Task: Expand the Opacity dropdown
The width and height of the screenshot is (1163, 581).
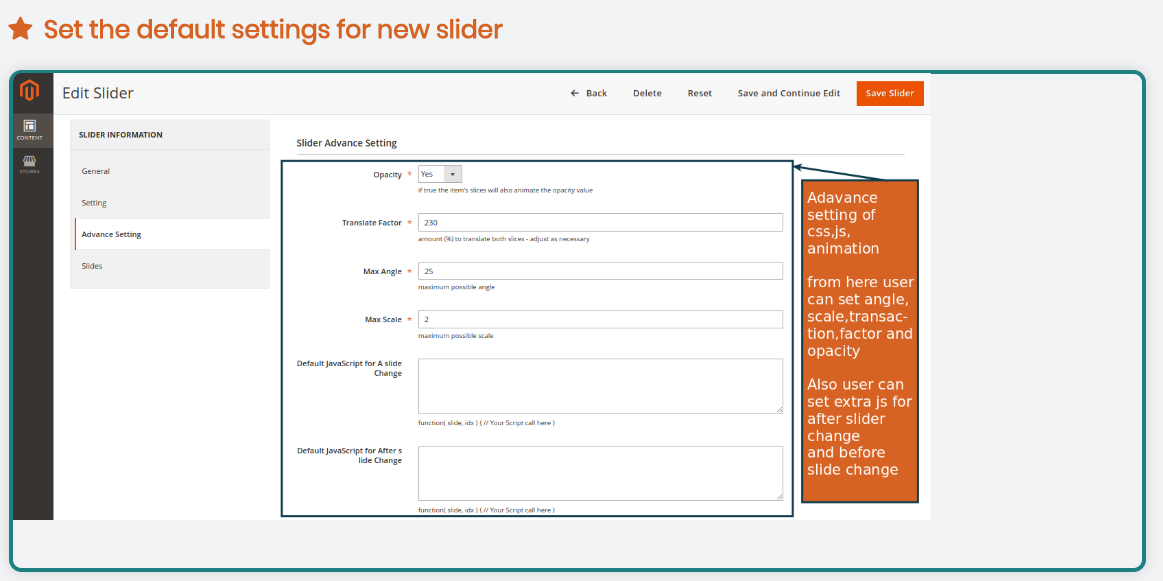Action: [440, 174]
